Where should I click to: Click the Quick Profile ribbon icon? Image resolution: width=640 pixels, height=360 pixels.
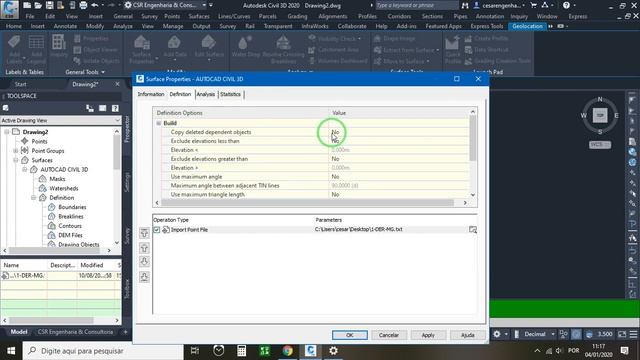pos(453,50)
